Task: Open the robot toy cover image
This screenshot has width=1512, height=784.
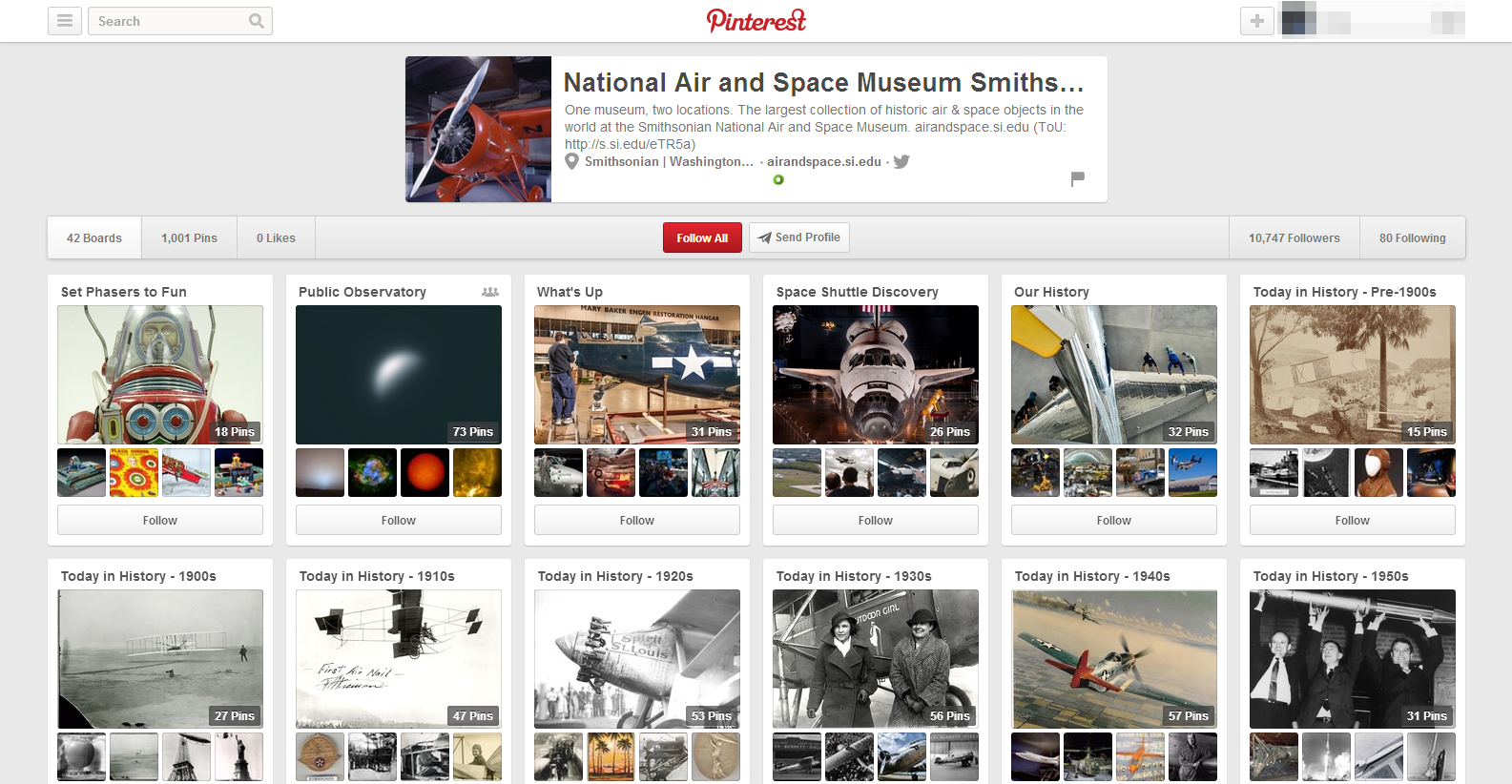Action: click(x=160, y=375)
